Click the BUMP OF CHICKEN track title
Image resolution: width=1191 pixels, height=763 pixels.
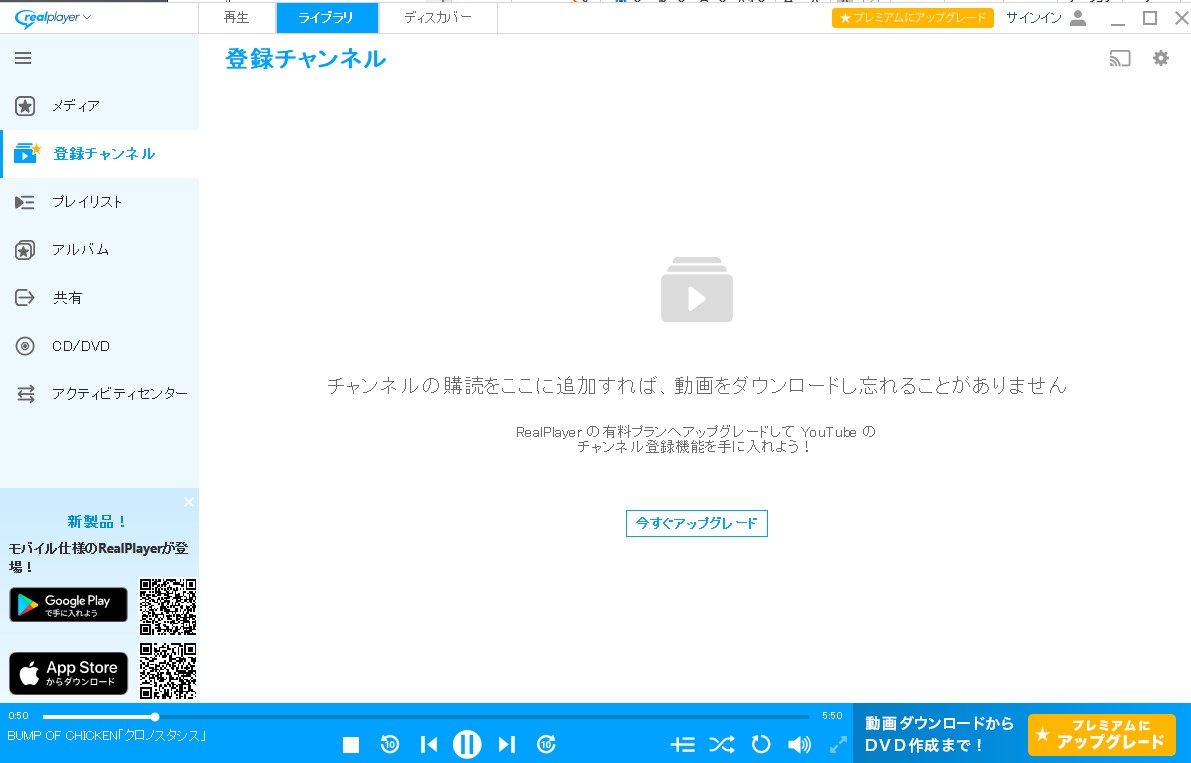(x=107, y=736)
